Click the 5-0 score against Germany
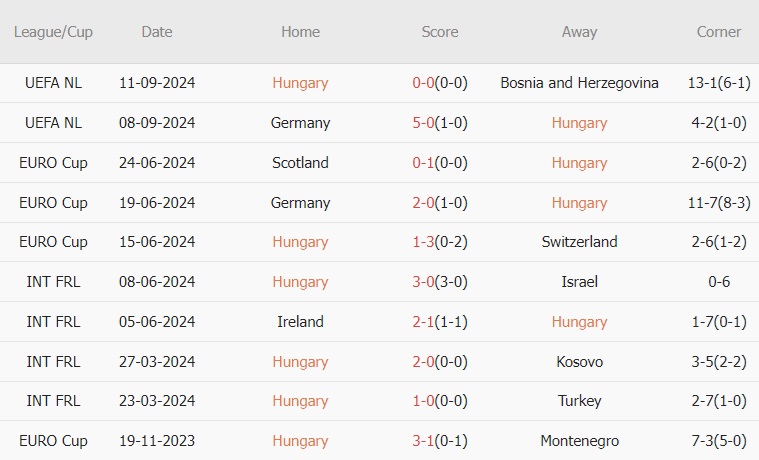Screen dimensions: 759x460 [422, 123]
